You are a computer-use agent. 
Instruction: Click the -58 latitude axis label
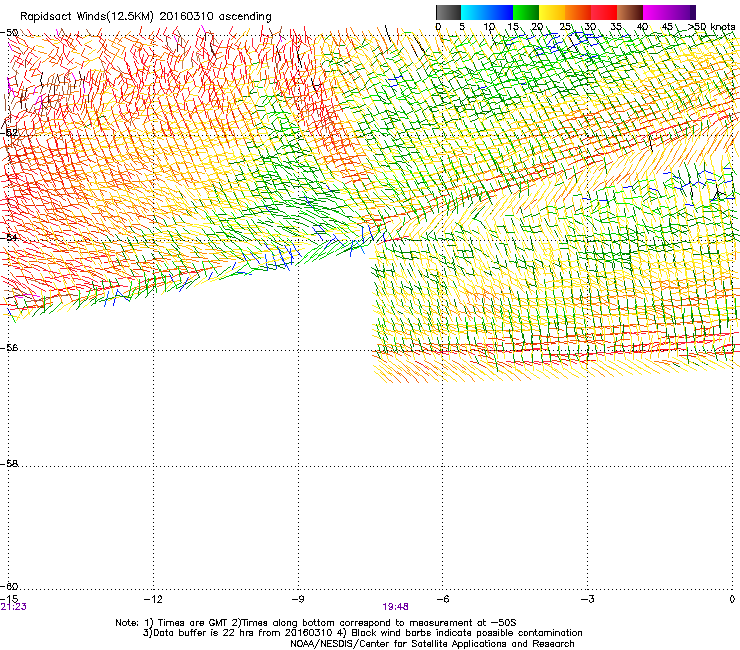(x=10, y=464)
